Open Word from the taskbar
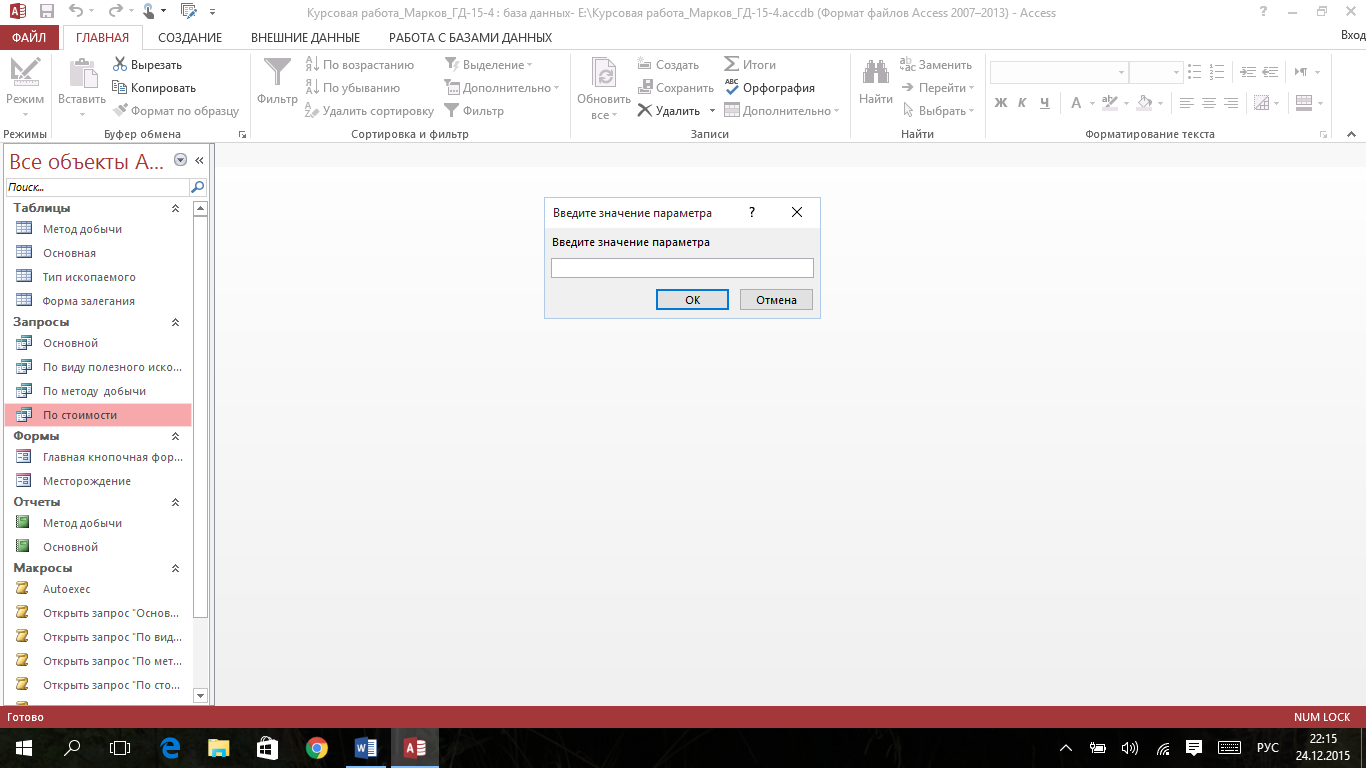This screenshot has width=1366, height=768. point(365,748)
